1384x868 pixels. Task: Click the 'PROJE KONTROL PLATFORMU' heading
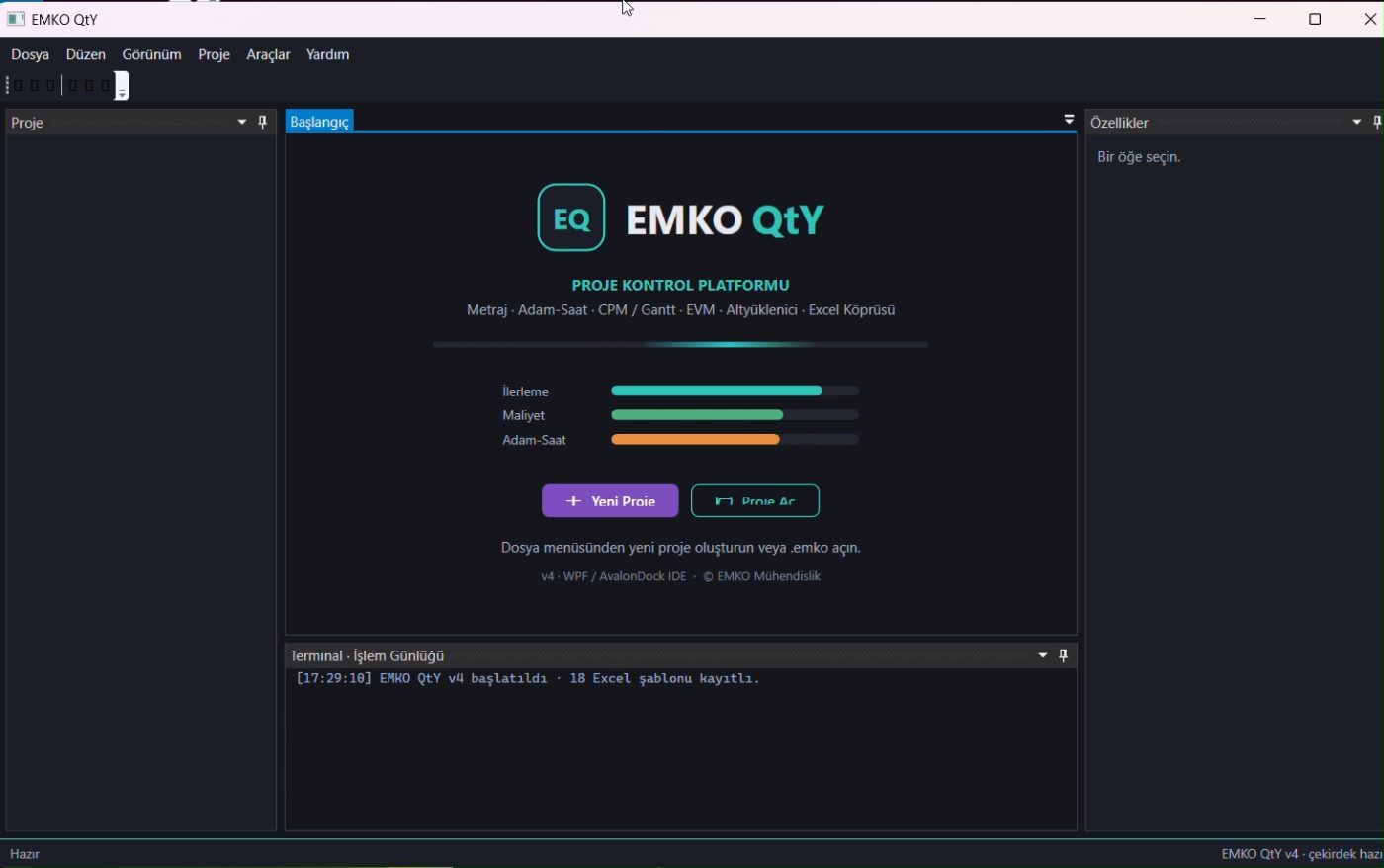tap(680, 285)
